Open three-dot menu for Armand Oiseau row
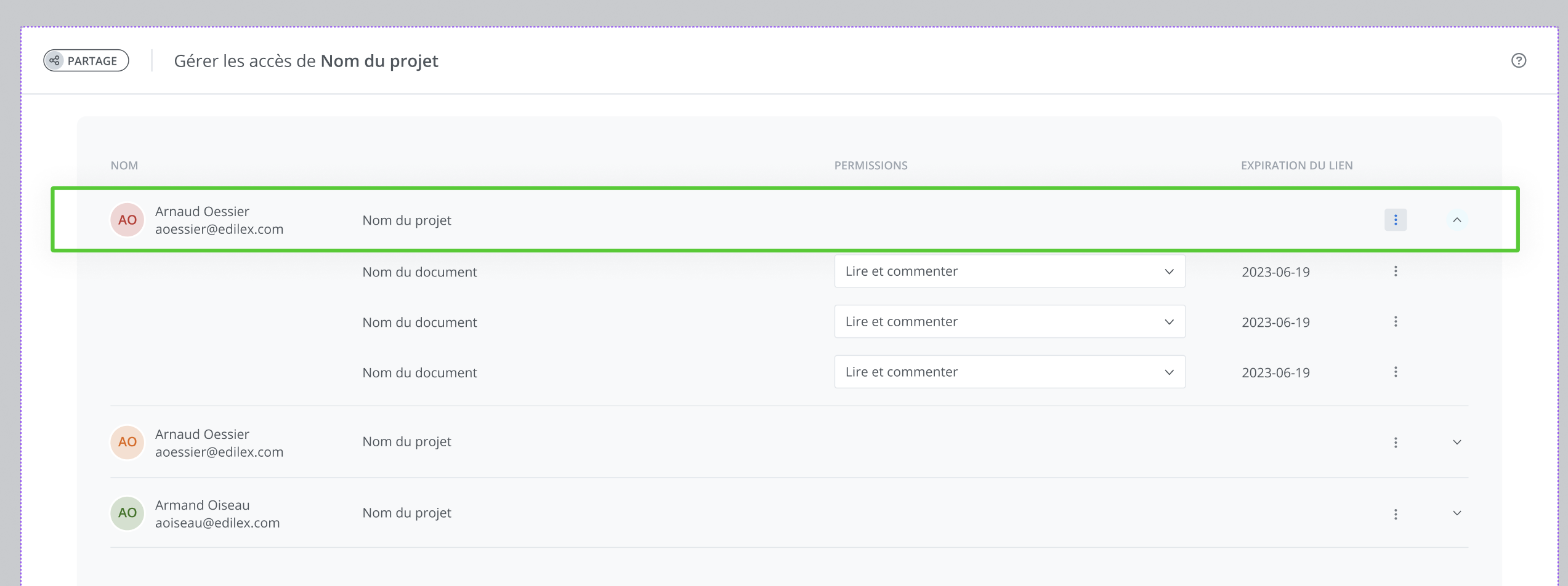This screenshot has width=1568, height=586. coord(1395,514)
